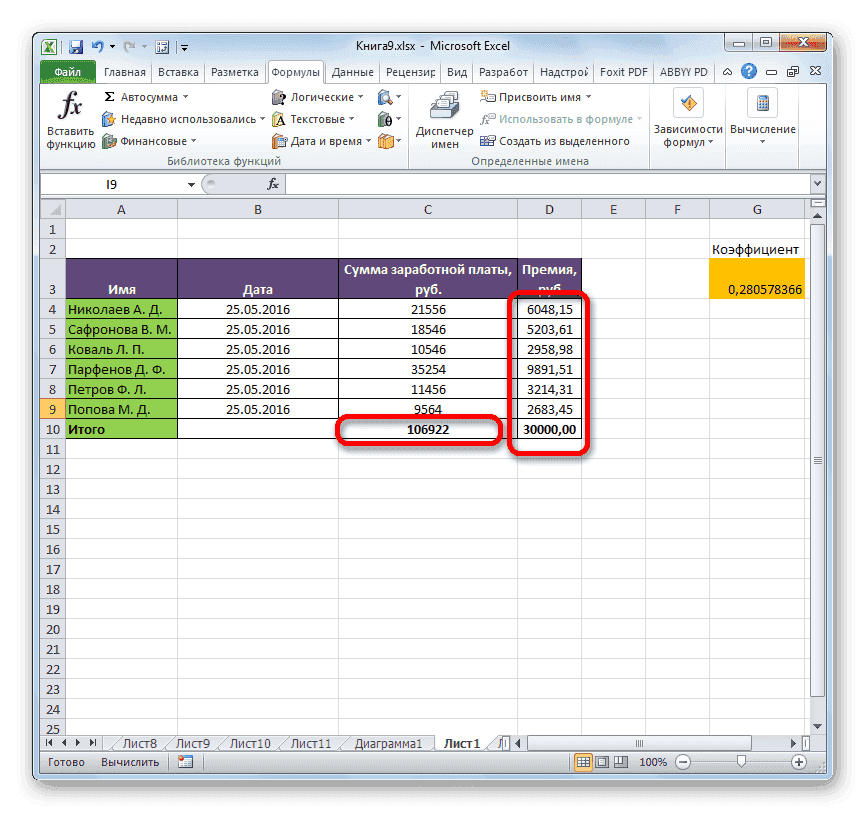The width and height of the screenshot is (866, 813).
Task: Switch to Page Layout view in status bar
Action: (x=600, y=761)
